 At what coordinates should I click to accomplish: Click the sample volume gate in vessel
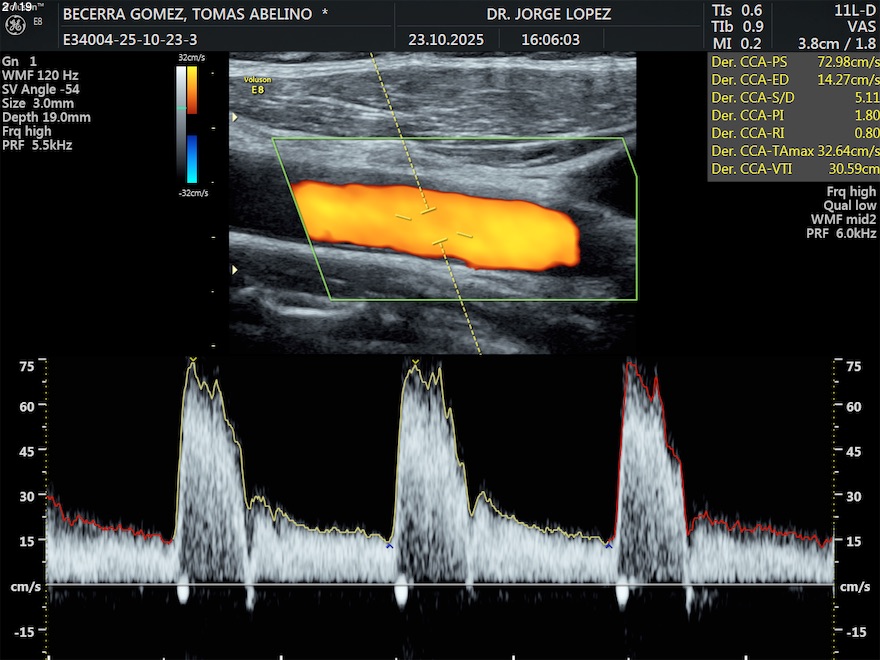click(433, 225)
